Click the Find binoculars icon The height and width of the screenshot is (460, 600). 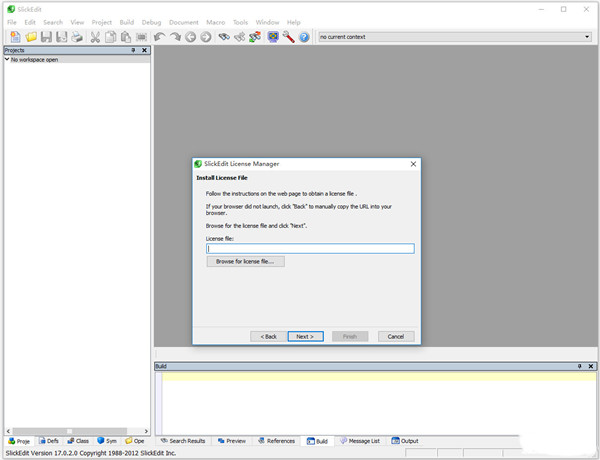click(x=224, y=37)
